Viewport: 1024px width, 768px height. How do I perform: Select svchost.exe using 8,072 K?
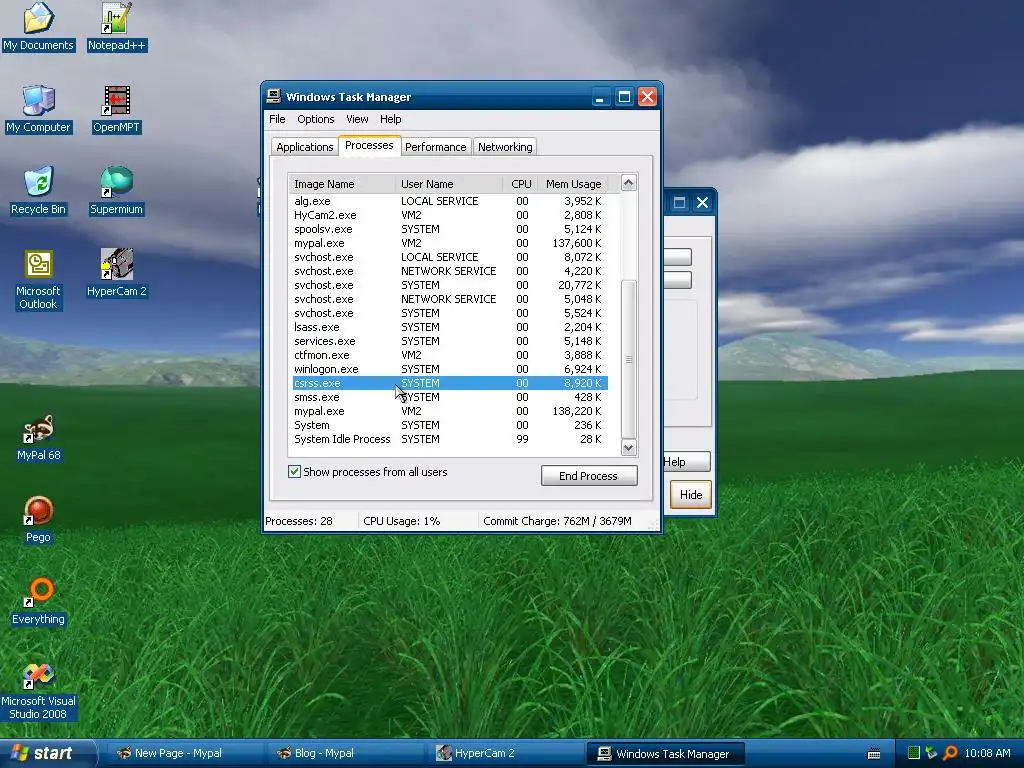coord(450,257)
